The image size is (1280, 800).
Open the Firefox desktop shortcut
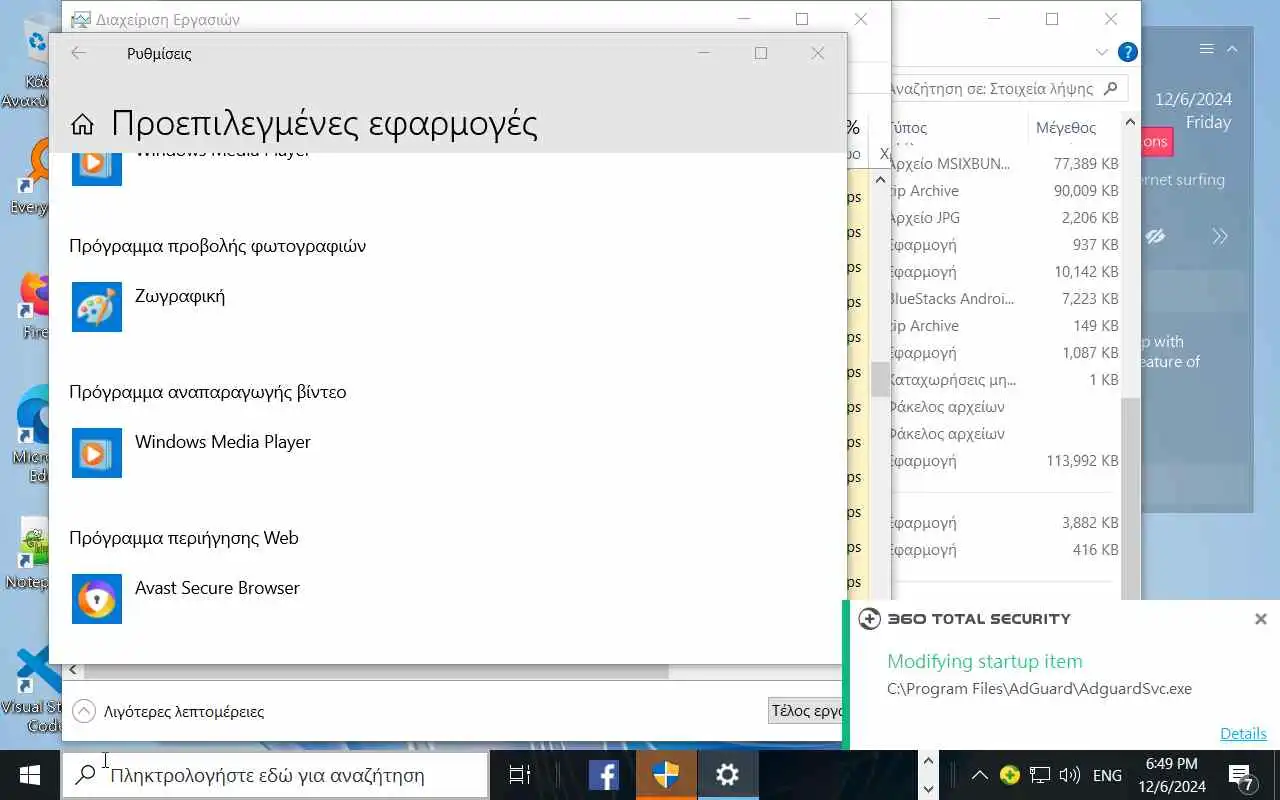32,306
